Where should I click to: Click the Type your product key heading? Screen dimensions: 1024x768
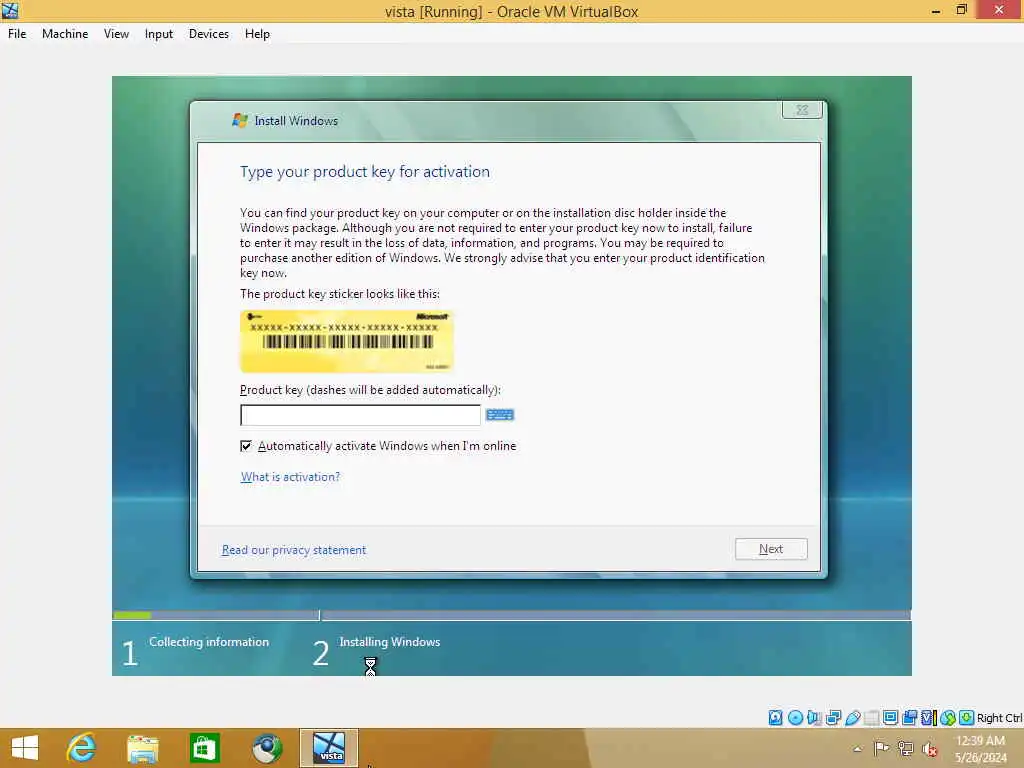(364, 172)
